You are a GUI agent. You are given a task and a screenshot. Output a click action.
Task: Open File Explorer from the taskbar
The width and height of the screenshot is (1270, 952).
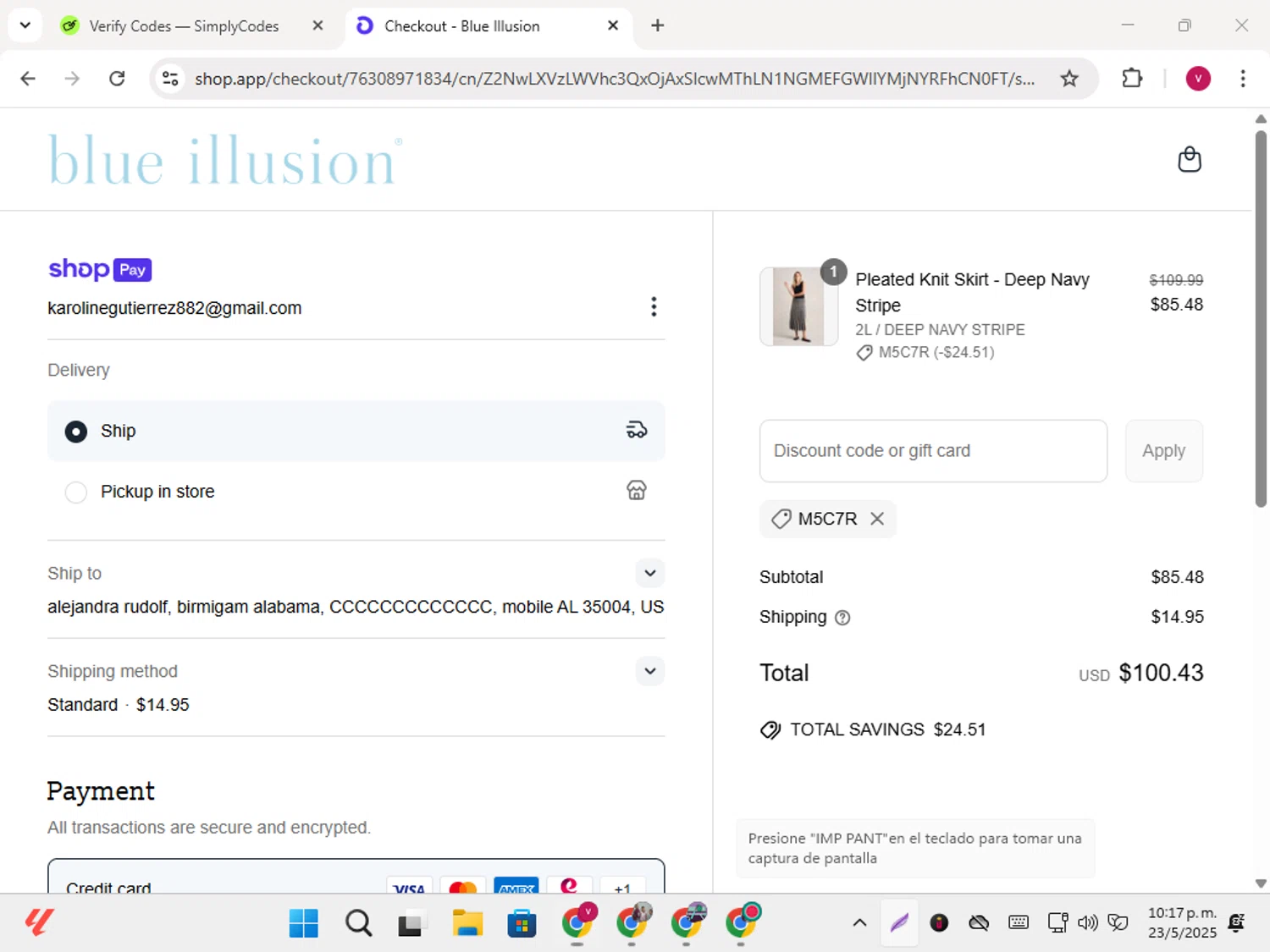[x=467, y=923]
